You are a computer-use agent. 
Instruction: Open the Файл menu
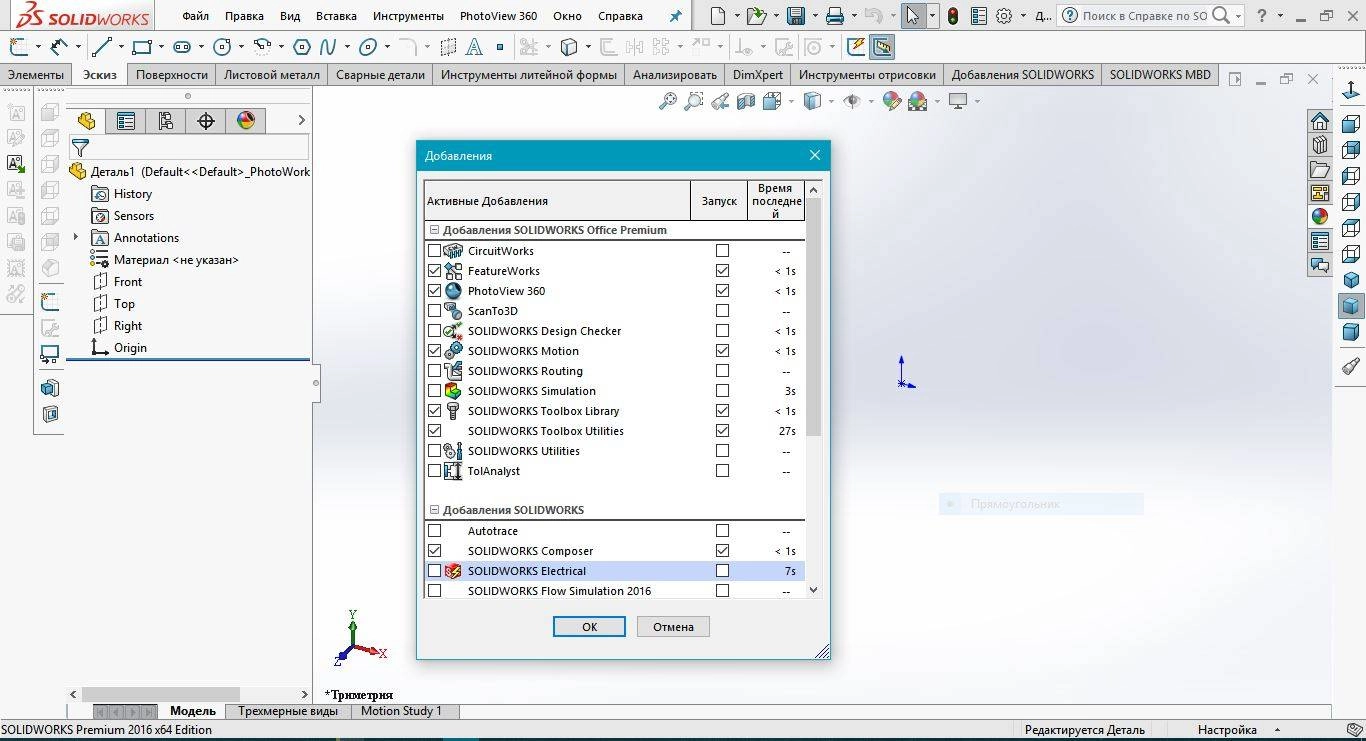[195, 16]
